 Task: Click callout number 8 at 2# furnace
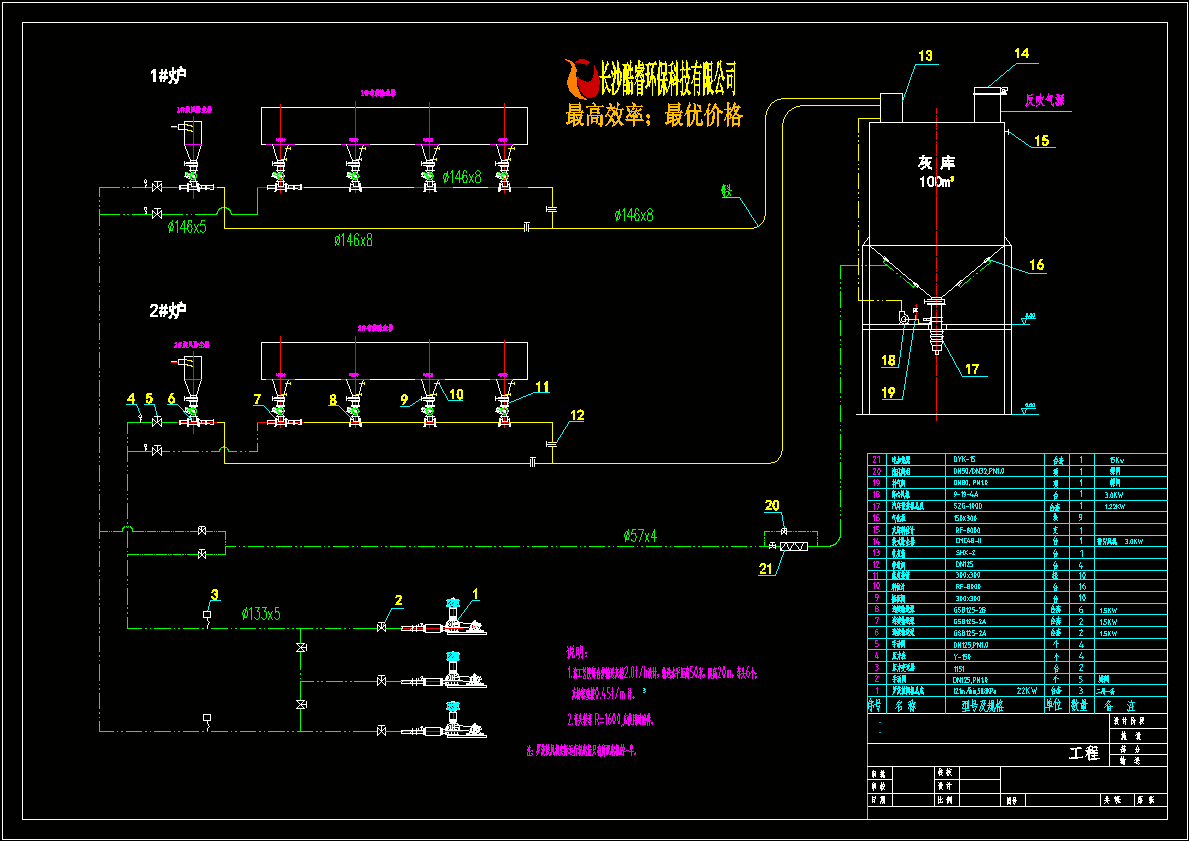coord(333,399)
